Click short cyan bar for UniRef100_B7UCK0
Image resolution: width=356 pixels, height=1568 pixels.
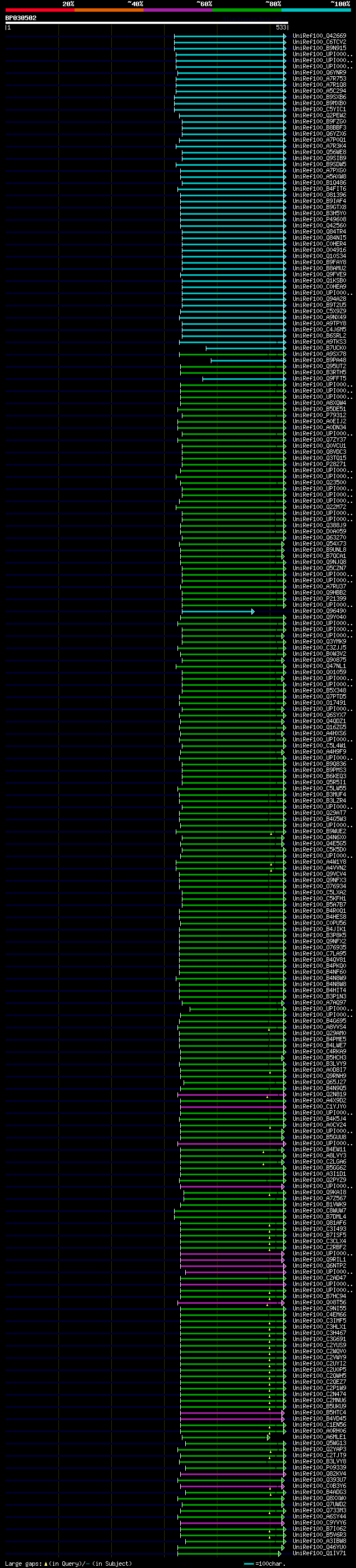[246, 348]
